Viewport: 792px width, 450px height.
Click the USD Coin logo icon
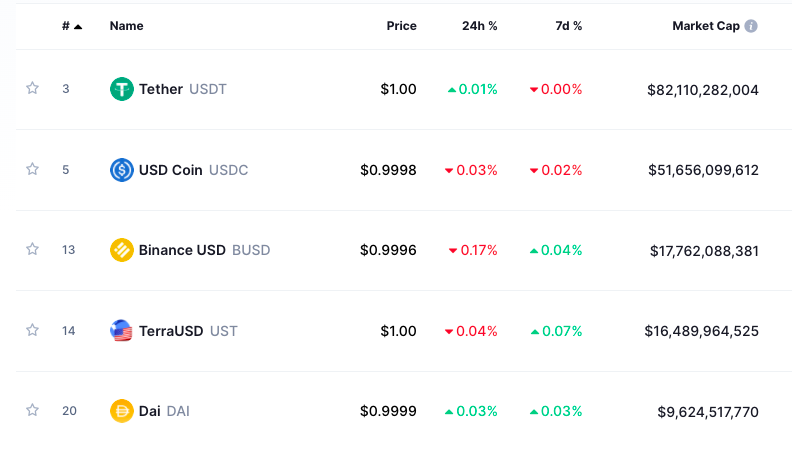click(x=122, y=170)
